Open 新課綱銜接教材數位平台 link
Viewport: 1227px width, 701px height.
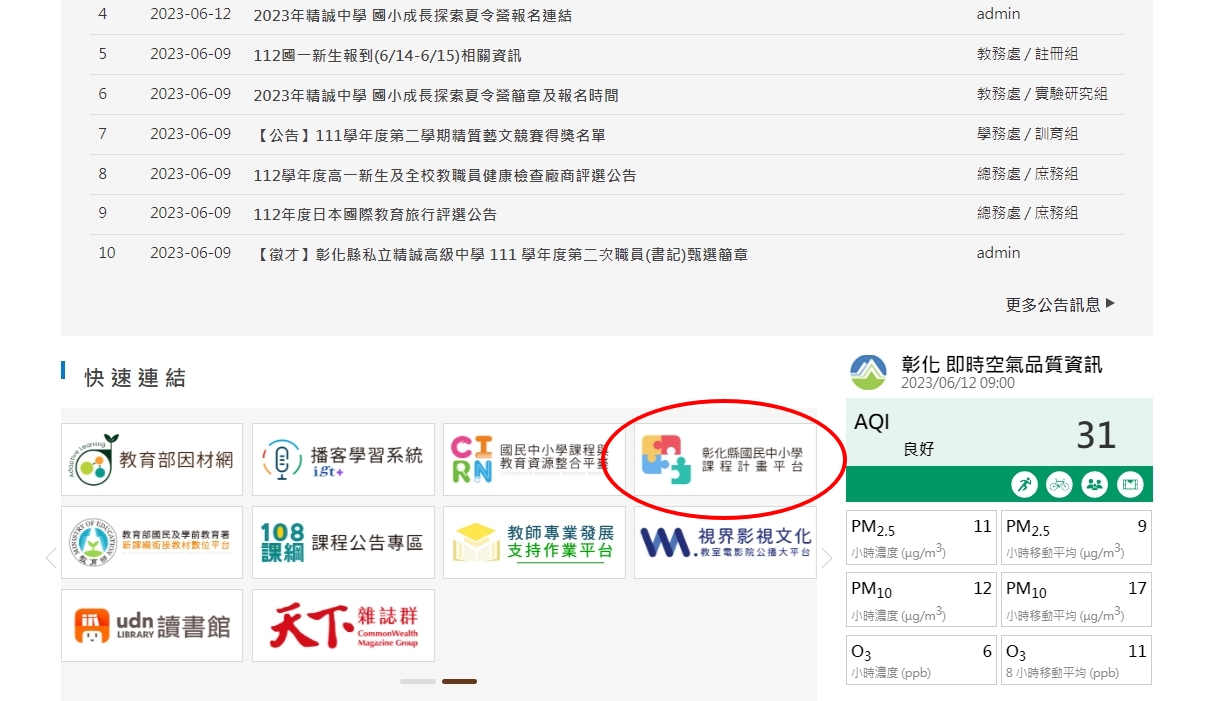(152, 542)
